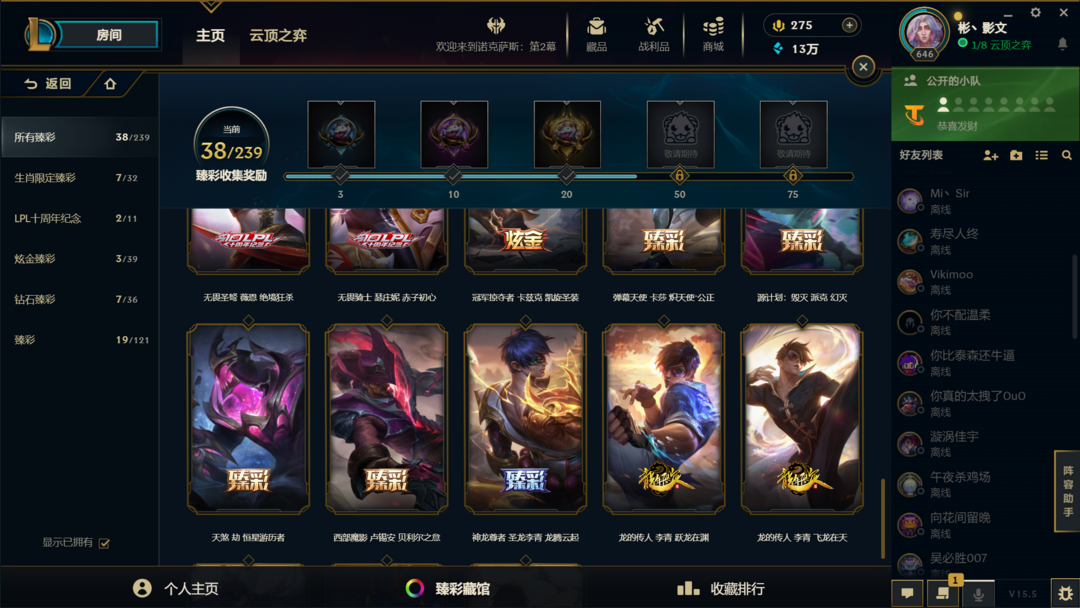Click the microphone mute toggle
Viewport: 1080px width, 608px height.
pyautogui.click(x=978, y=593)
